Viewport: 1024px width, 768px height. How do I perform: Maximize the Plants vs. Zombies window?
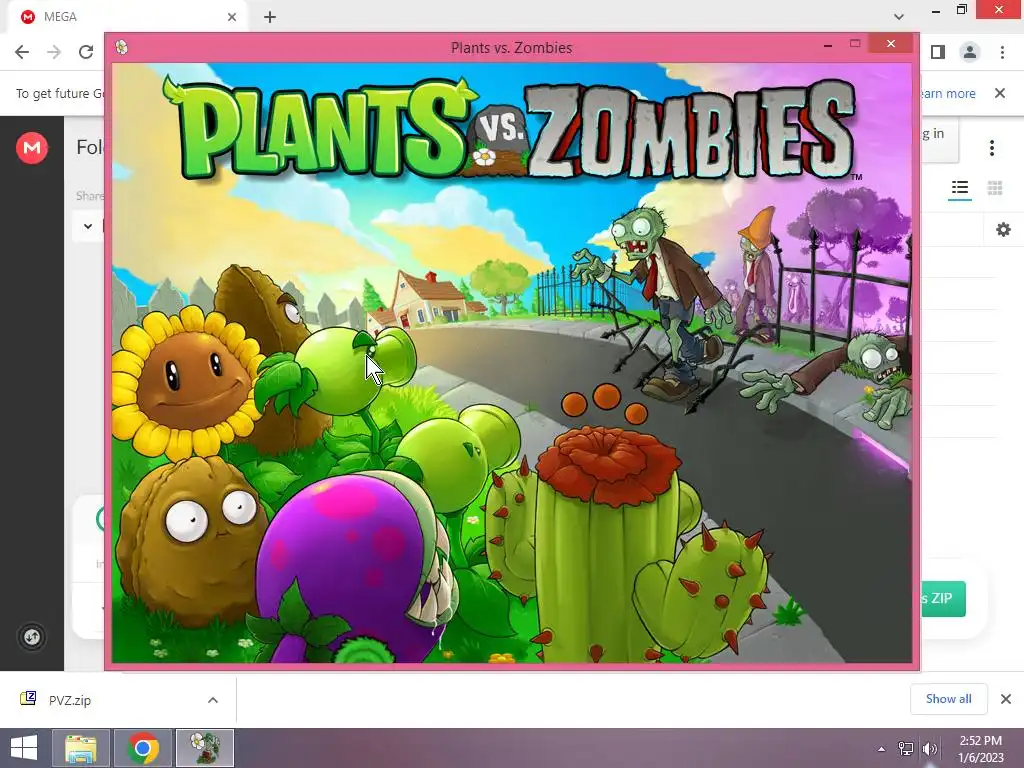click(855, 44)
